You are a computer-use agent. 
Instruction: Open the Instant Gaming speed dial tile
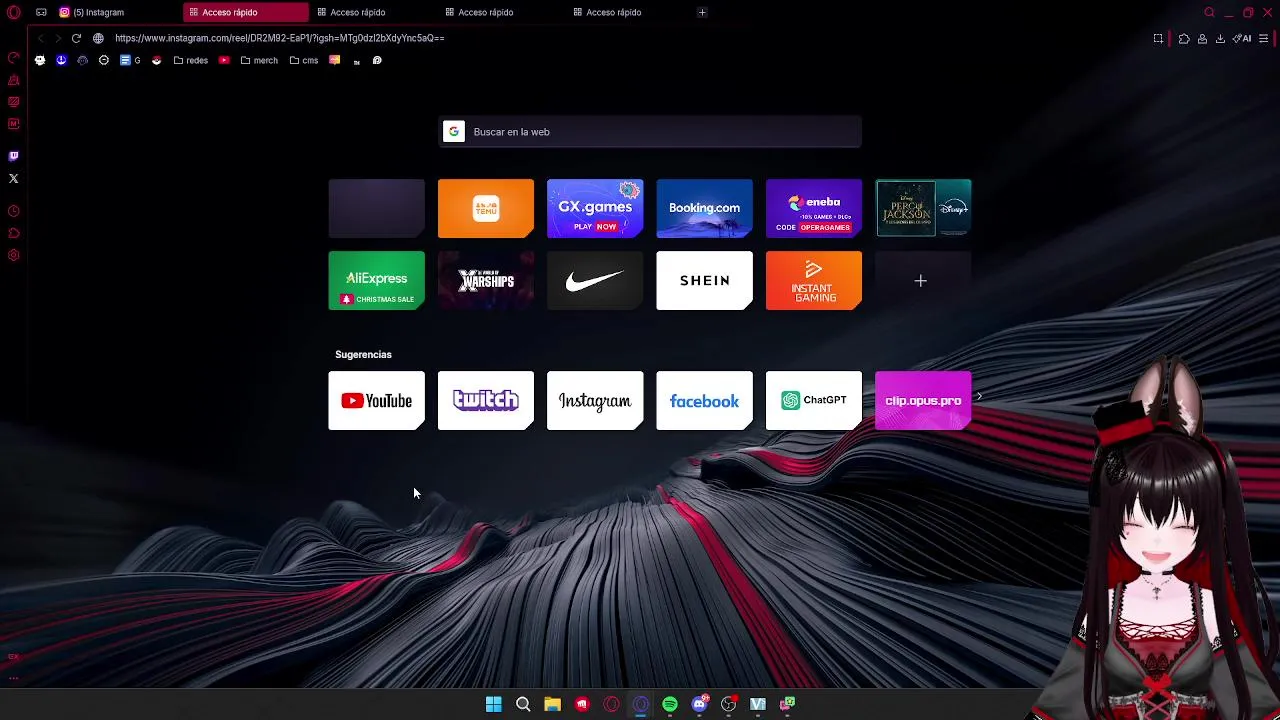814,280
